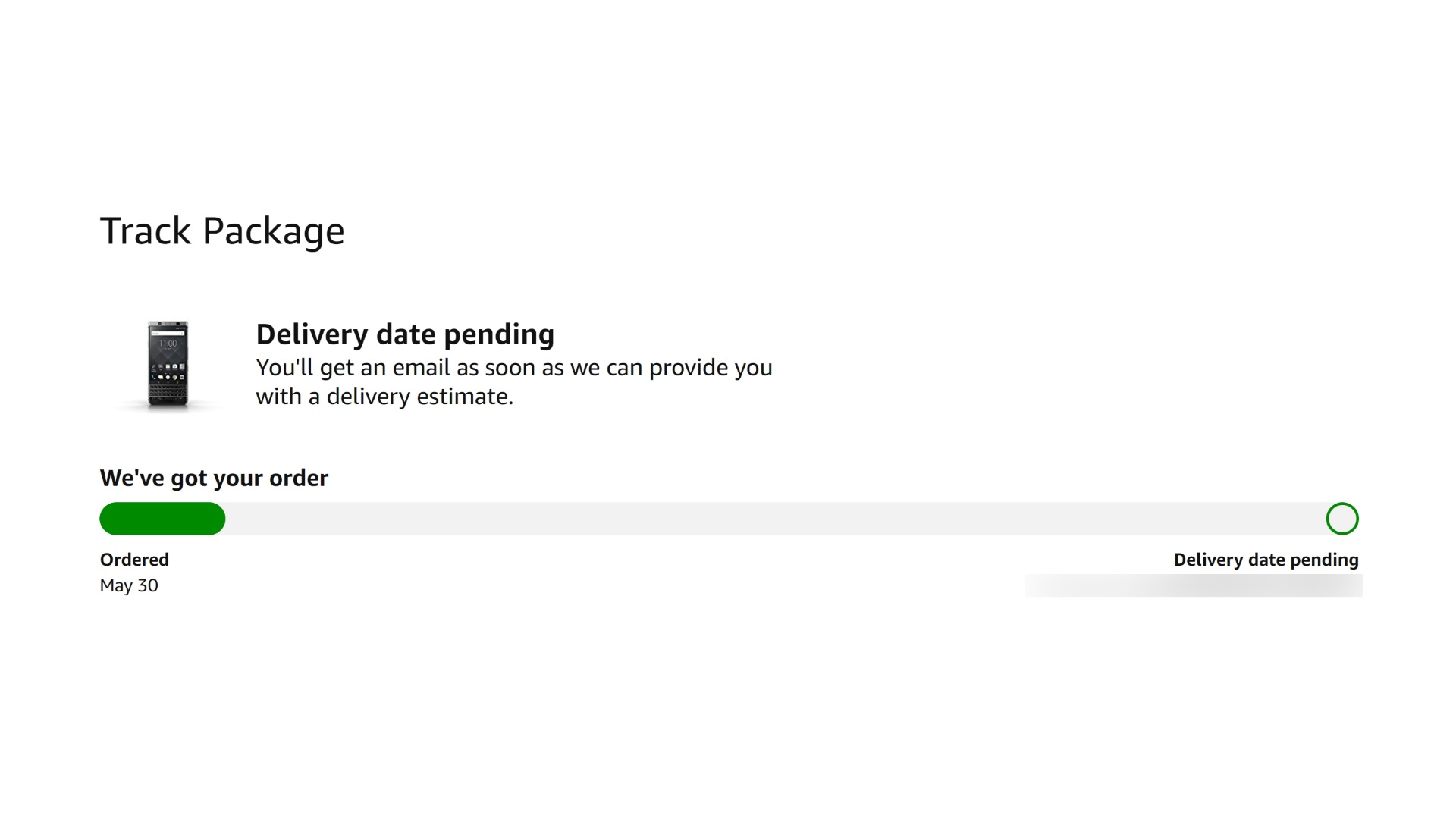The width and height of the screenshot is (1456, 819).
Task: Click the word "Track" in the page title
Action: click(x=146, y=231)
